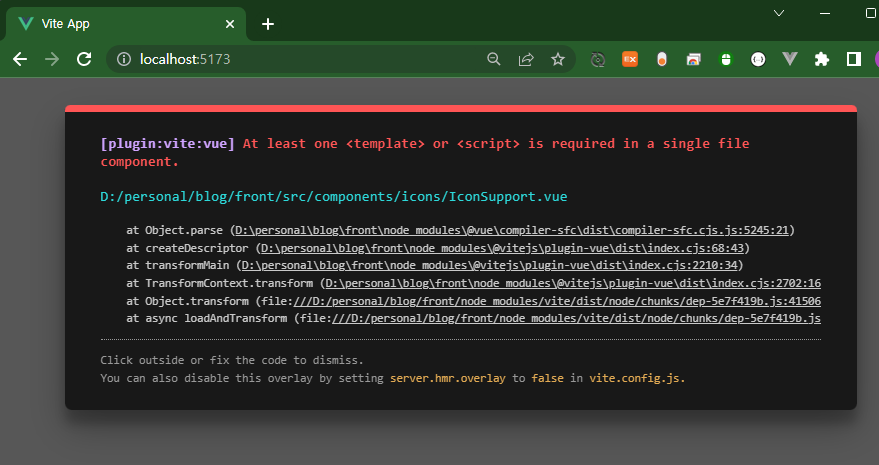Viewport: 879px width, 465px height.
Task: Minimize the browser window
Action: 825,13
